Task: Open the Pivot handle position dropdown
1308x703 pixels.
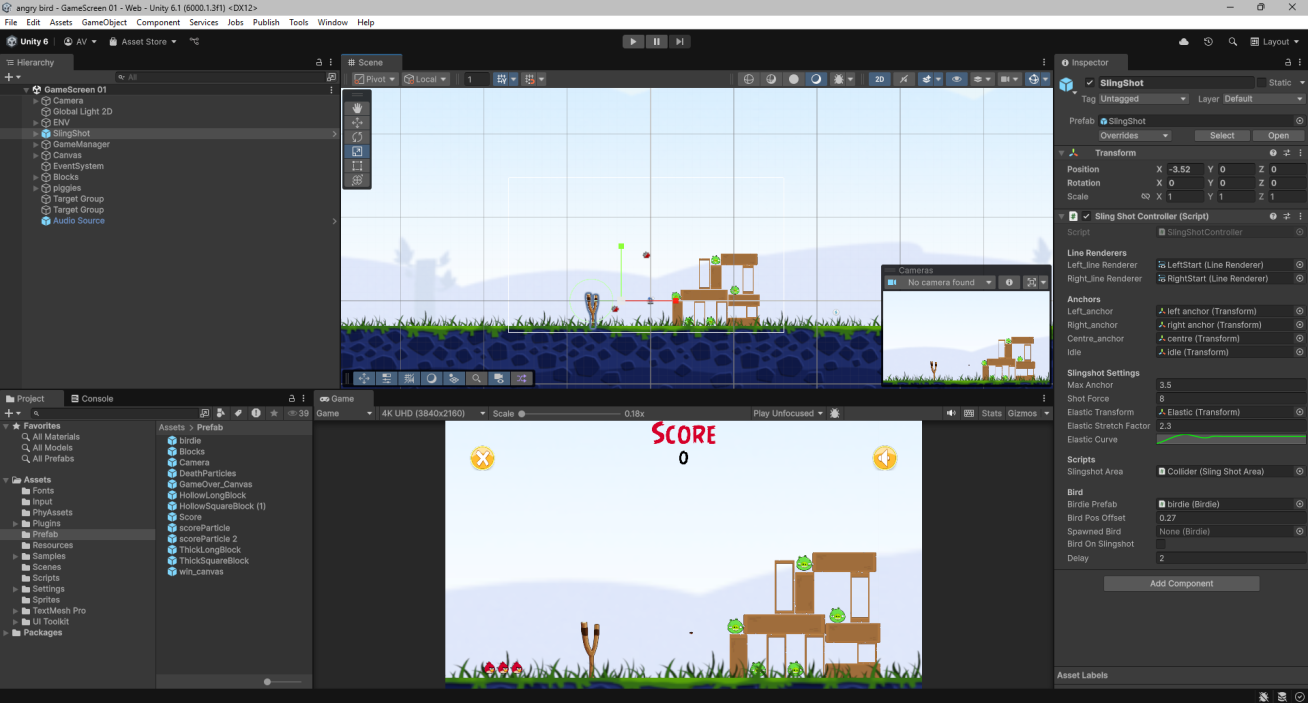Action: pyautogui.click(x=375, y=79)
